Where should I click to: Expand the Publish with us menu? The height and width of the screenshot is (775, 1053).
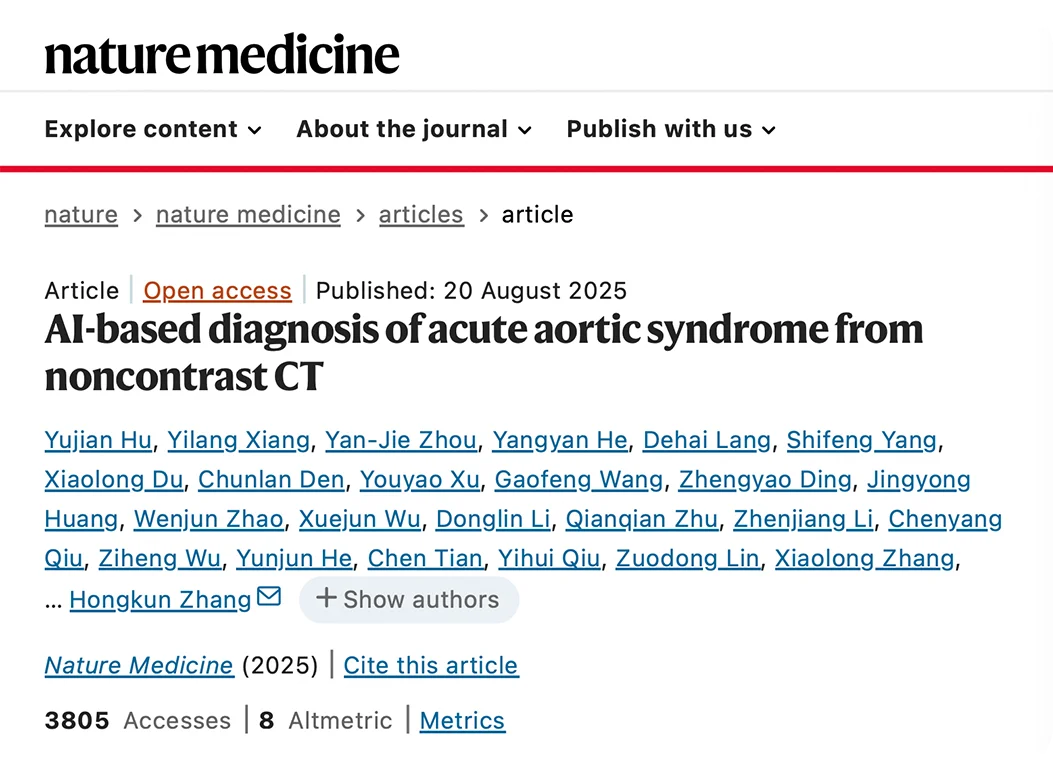671,129
